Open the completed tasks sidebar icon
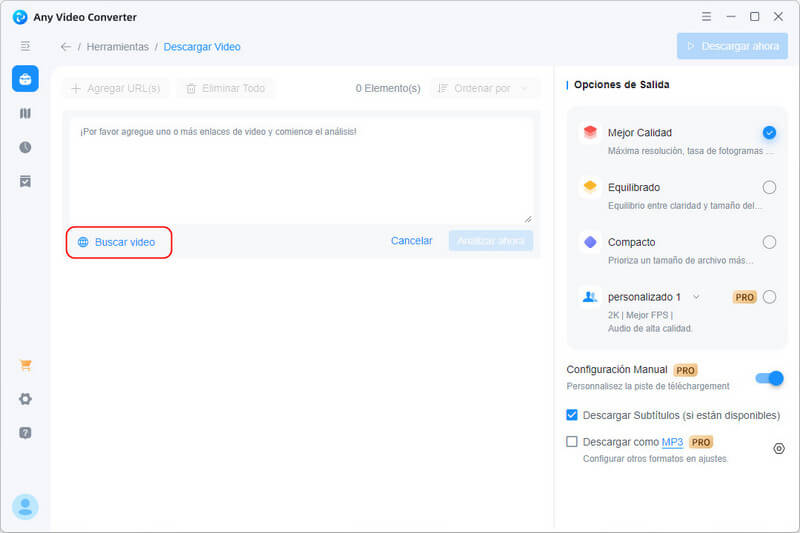The width and height of the screenshot is (800, 533). (x=25, y=181)
